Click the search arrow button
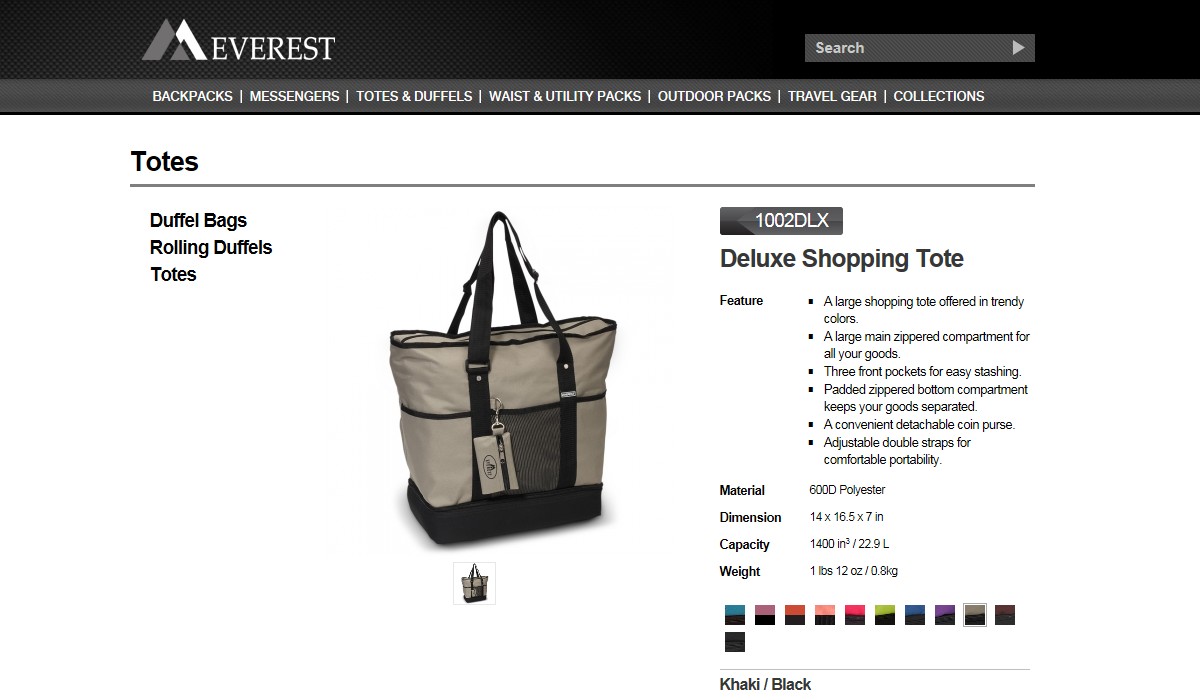This screenshot has height=700, width=1200. point(1018,48)
